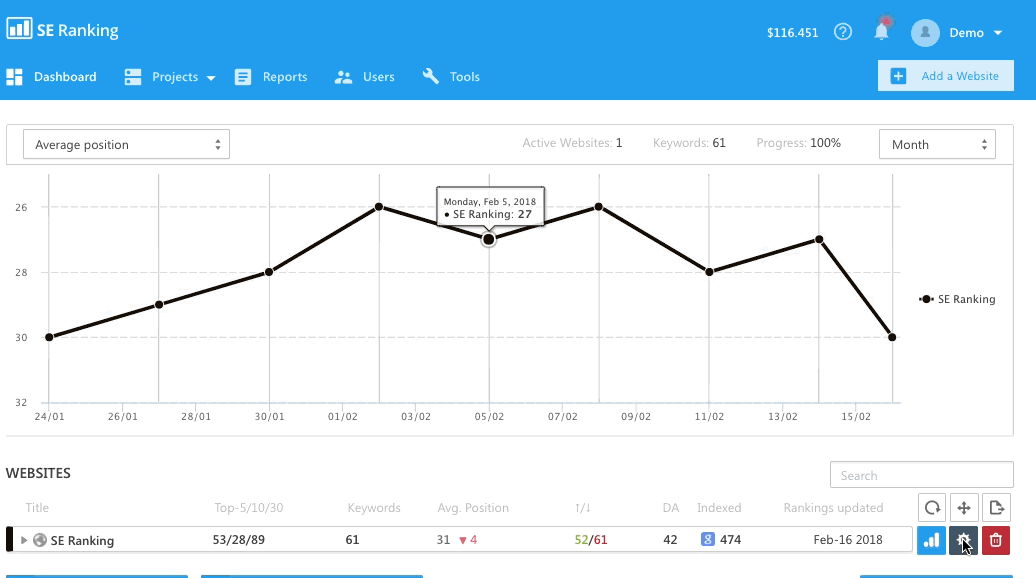Toggle SE Ranking series in chart legend

957,299
